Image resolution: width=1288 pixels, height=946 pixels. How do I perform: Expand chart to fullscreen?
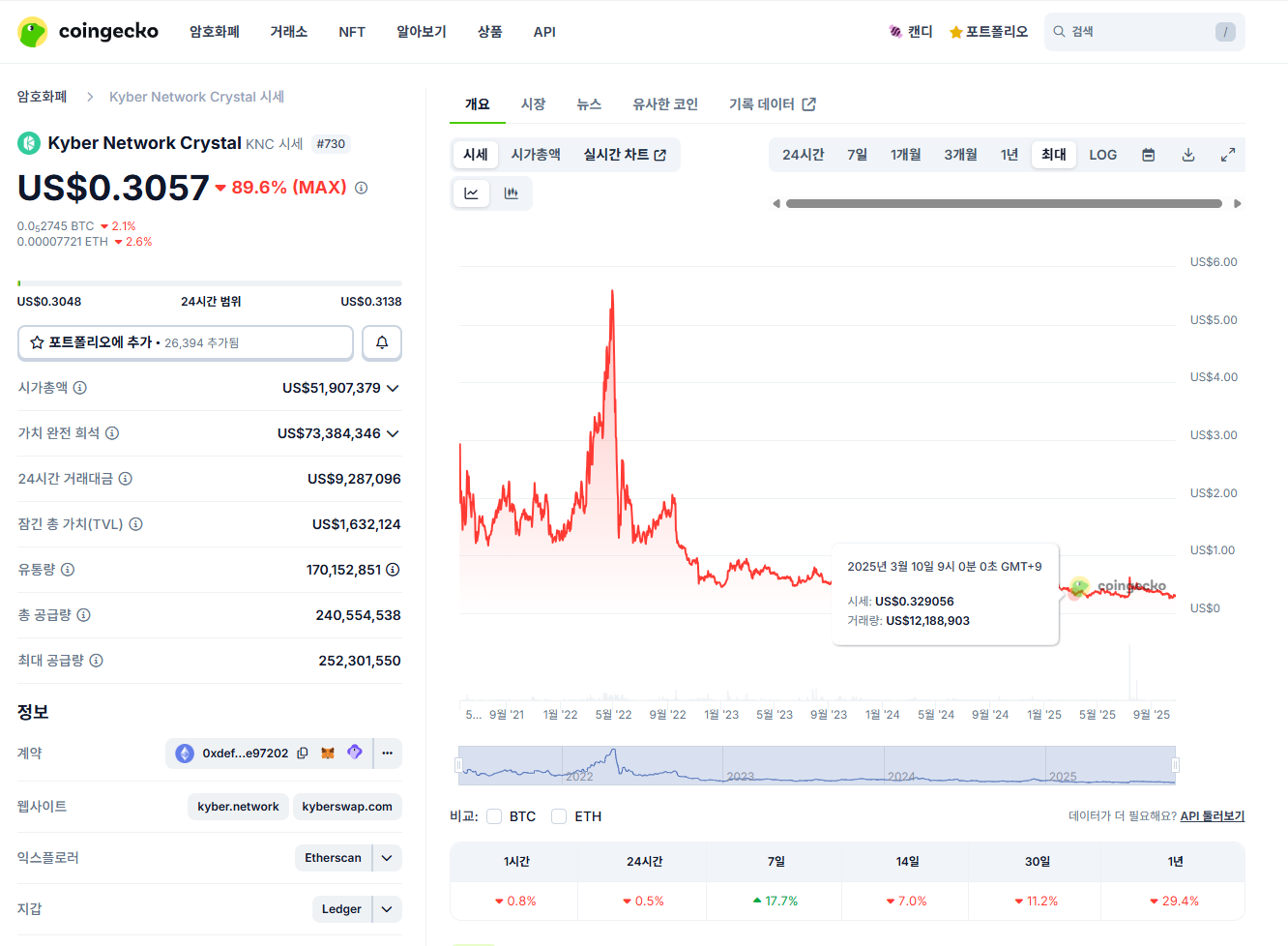[x=1228, y=155]
